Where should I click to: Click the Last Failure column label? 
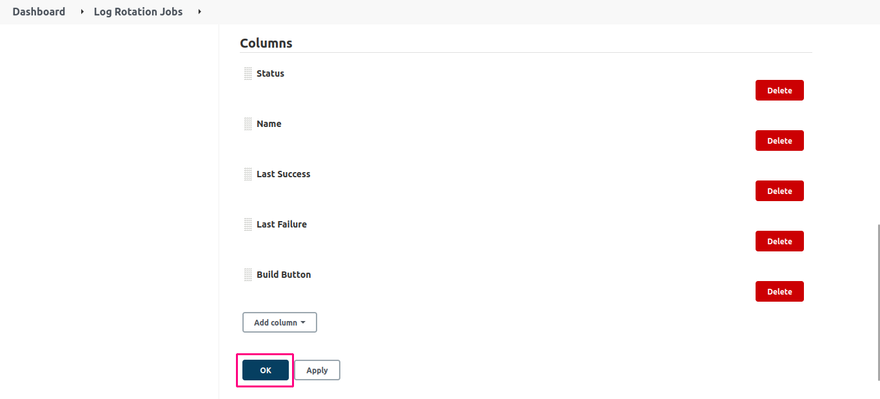point(282,224)
